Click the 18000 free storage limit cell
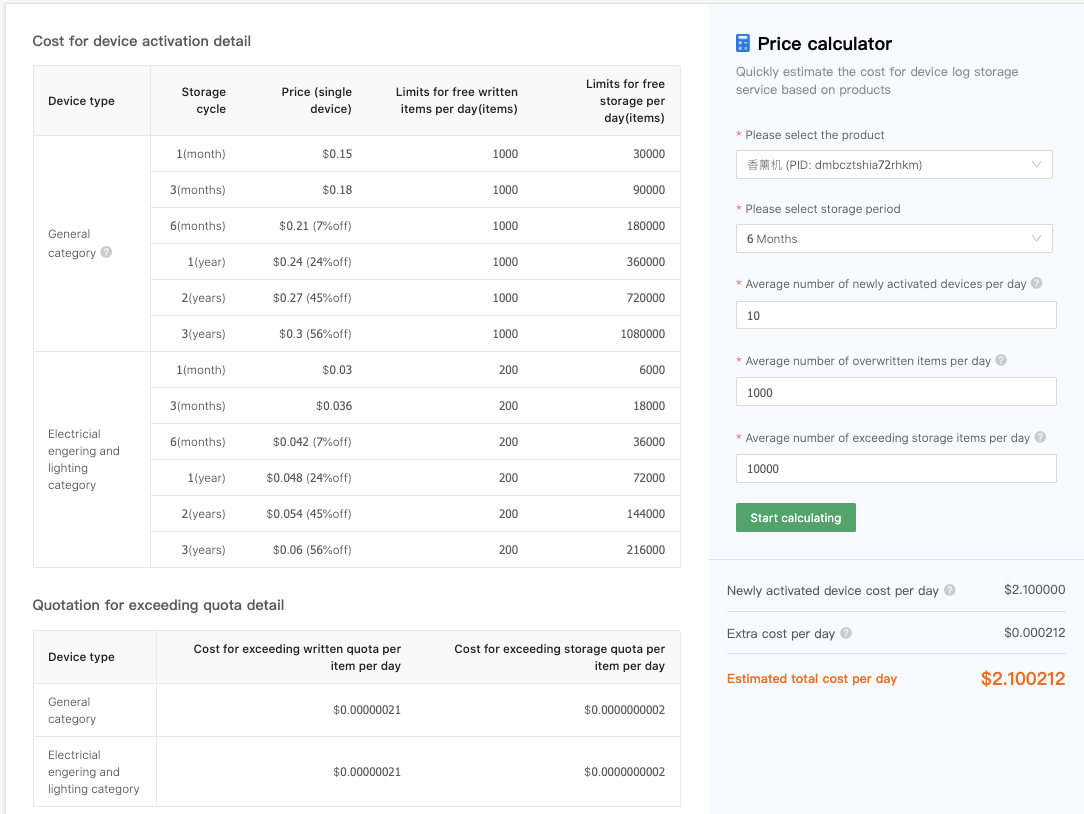The image size is (1084, 814). (649, 405)
